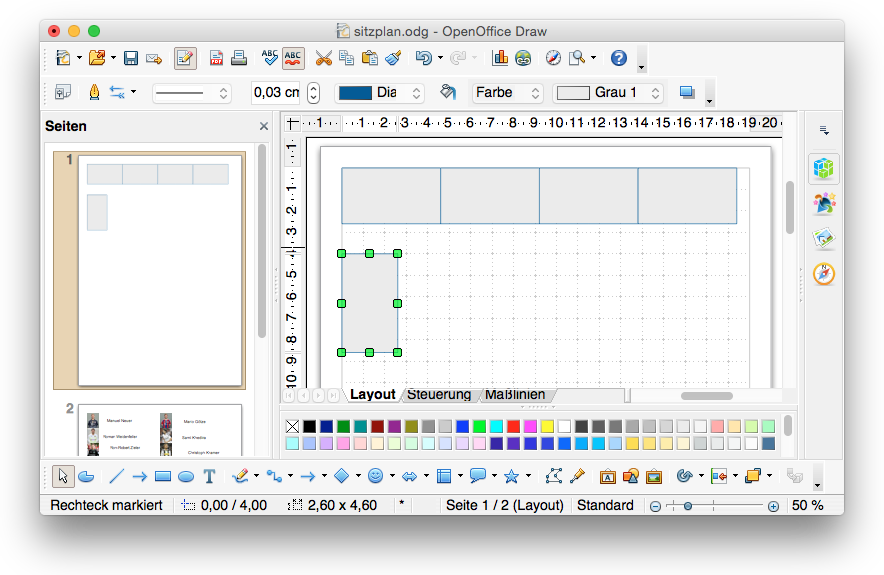Select page 2 thumbnail with photos

pos(160,430)
